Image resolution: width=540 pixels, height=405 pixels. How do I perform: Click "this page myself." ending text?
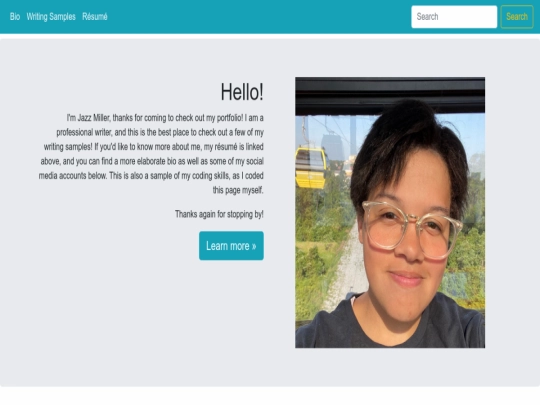[238, 190]
